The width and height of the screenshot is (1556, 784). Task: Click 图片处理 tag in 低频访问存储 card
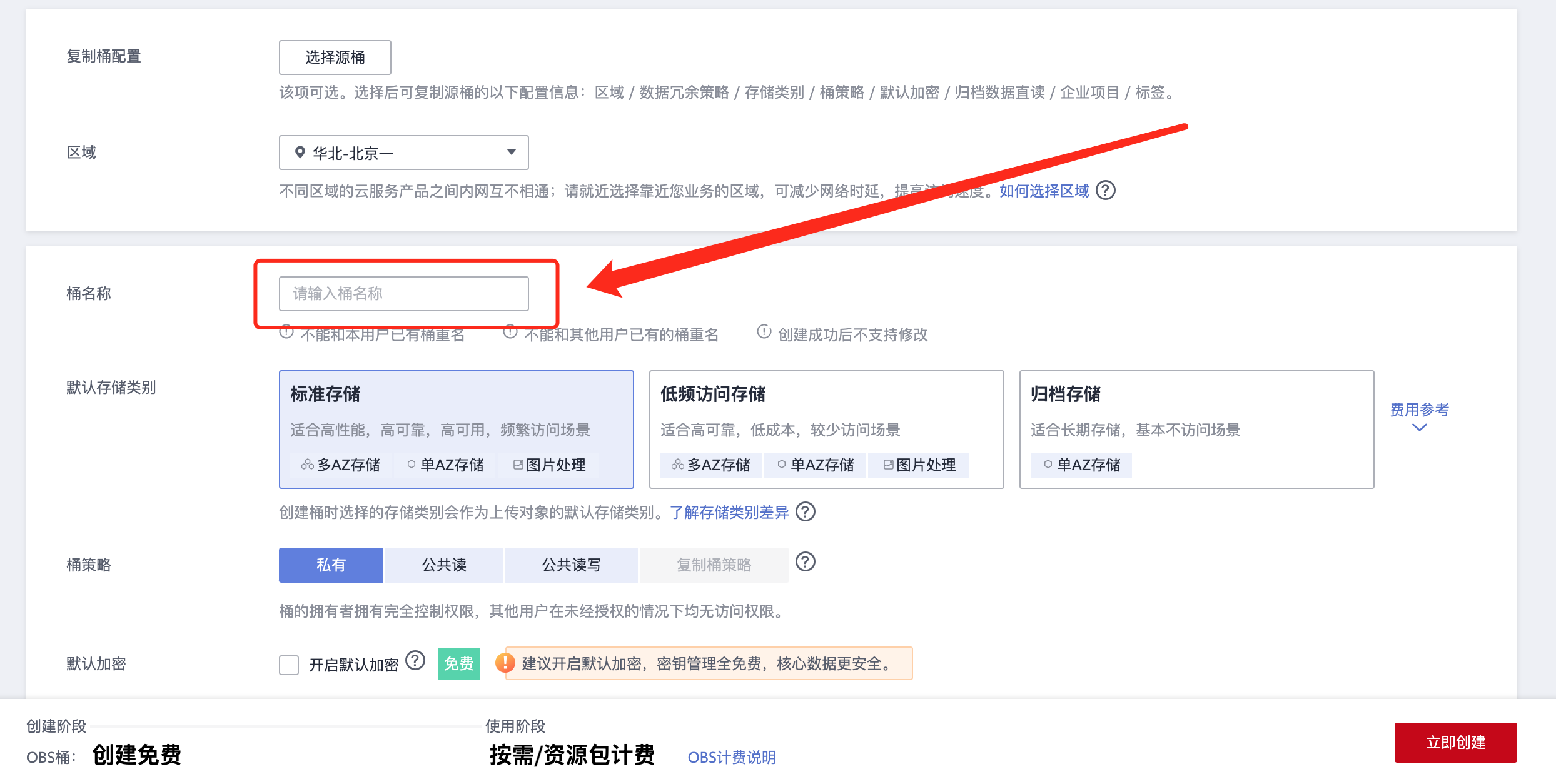919,465
